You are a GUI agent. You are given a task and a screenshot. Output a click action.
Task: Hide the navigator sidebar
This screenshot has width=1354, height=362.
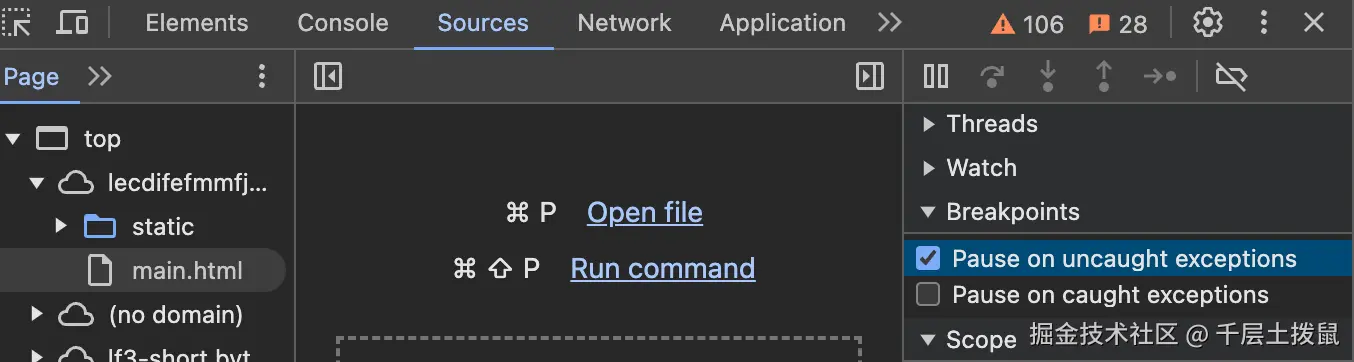pos(328,76)
